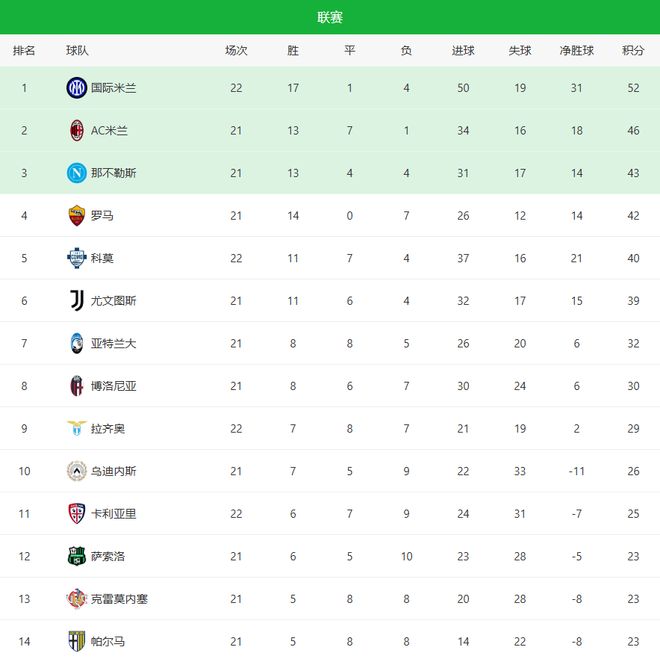The image size is (660, 659).
Task: Open the 国际米兰 team link
Action: click(x=114, y=88)
